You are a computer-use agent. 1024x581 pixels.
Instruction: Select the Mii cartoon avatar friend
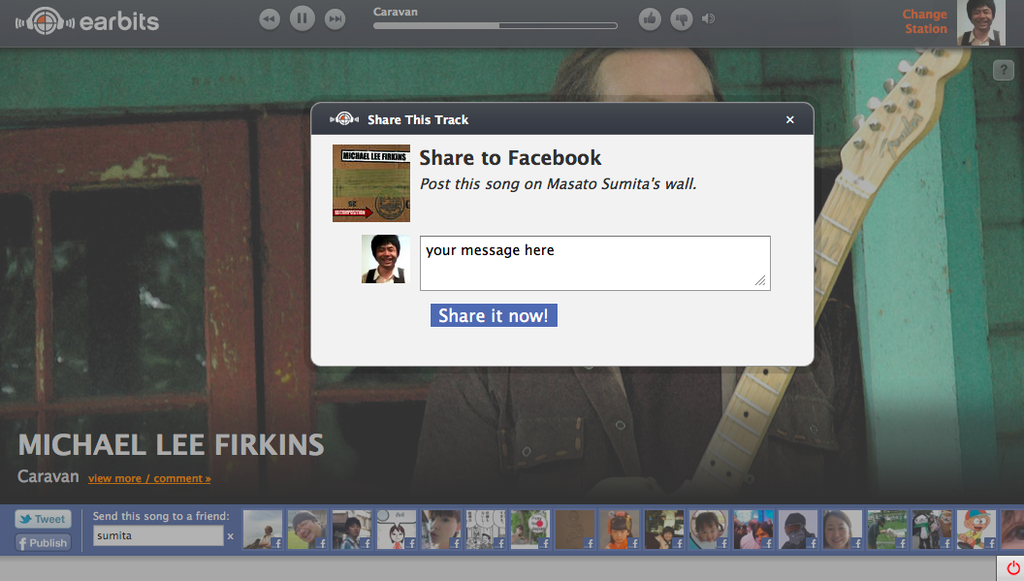[396, 529]
